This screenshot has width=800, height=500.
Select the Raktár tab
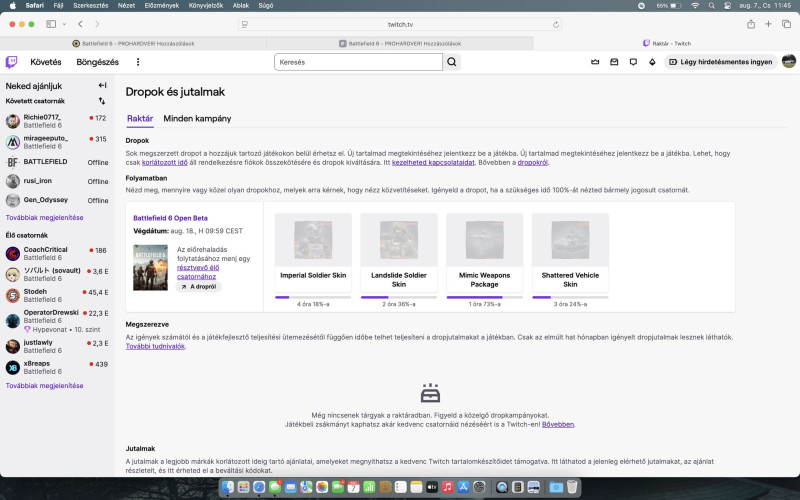[x=140, y=118]
